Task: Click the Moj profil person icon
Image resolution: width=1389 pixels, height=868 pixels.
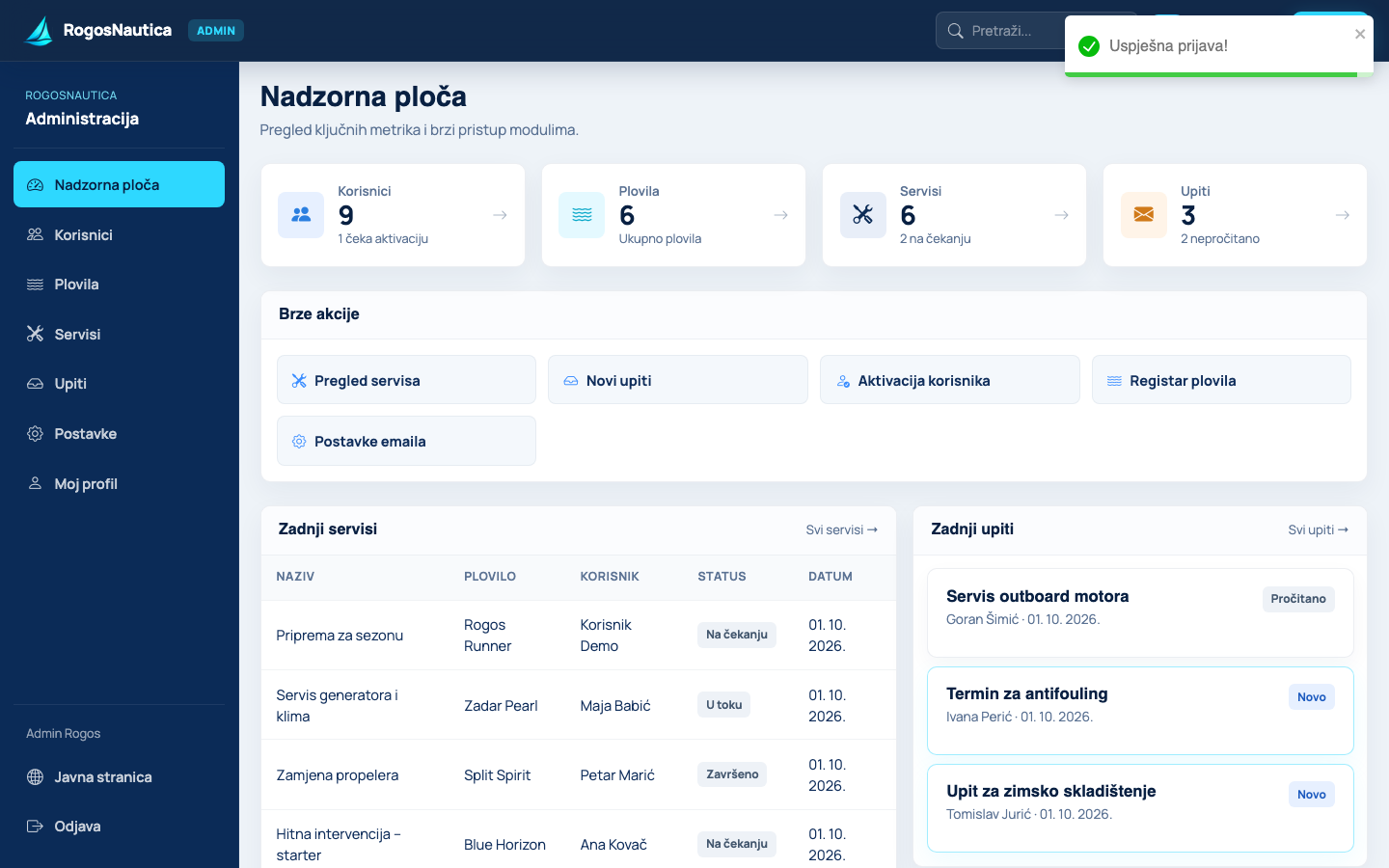Action: pos(35,483)
